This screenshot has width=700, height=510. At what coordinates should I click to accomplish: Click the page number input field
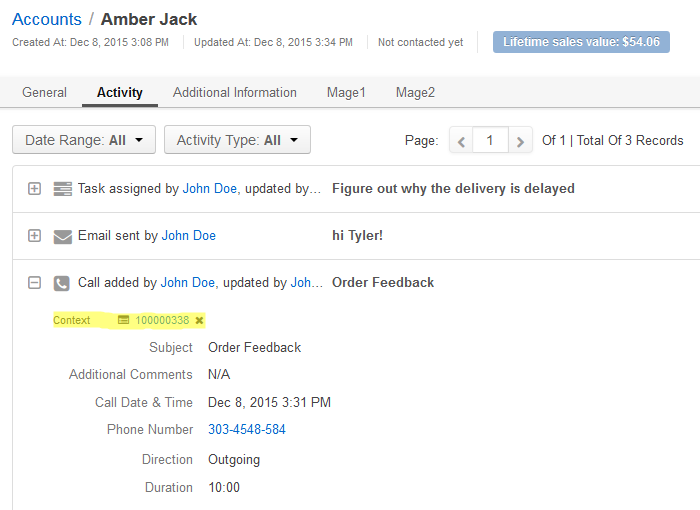[490, 141]
